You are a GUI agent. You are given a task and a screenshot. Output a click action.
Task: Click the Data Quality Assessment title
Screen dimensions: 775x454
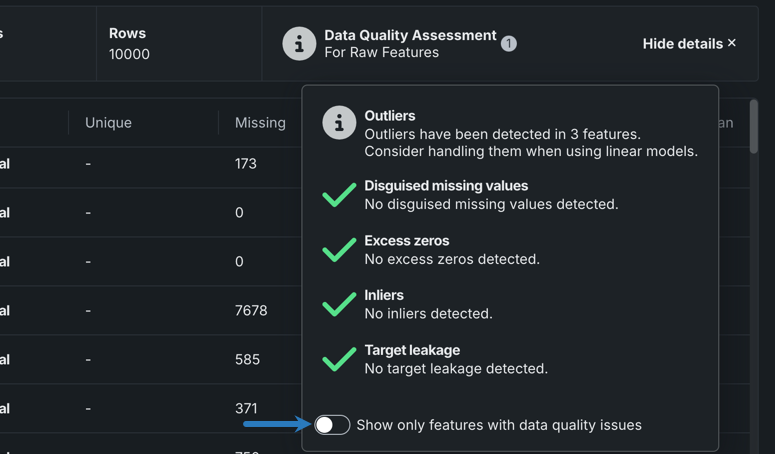(x=410, y=35)
